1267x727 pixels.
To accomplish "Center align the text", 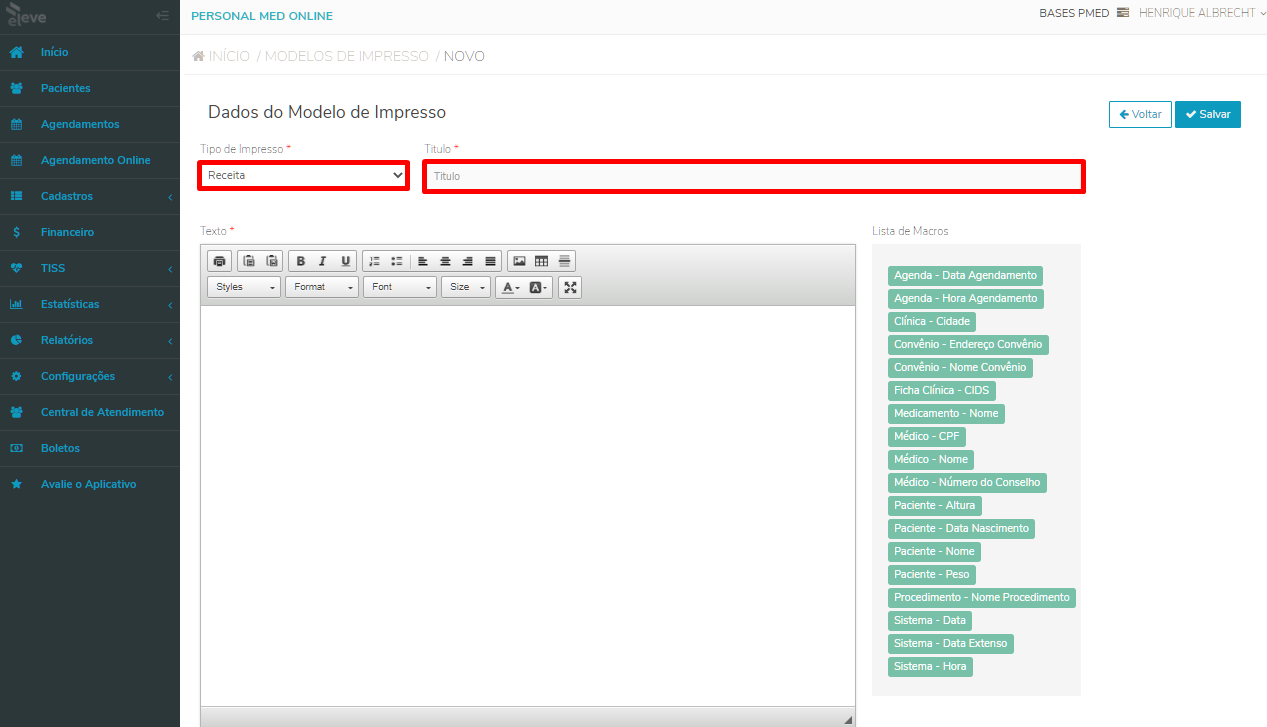I will point(445,261).
